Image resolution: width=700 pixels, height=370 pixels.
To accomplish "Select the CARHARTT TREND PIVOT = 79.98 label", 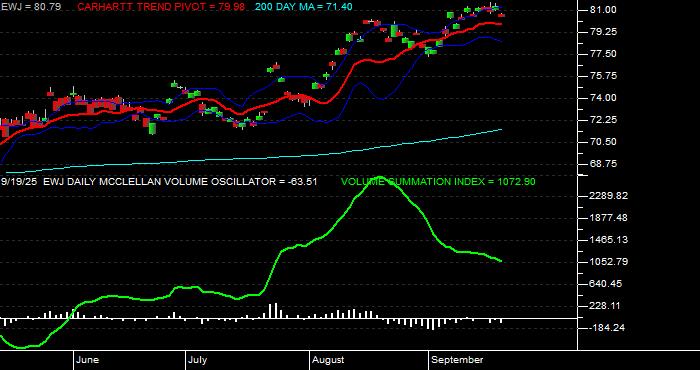I will click(x=162, y=7).
